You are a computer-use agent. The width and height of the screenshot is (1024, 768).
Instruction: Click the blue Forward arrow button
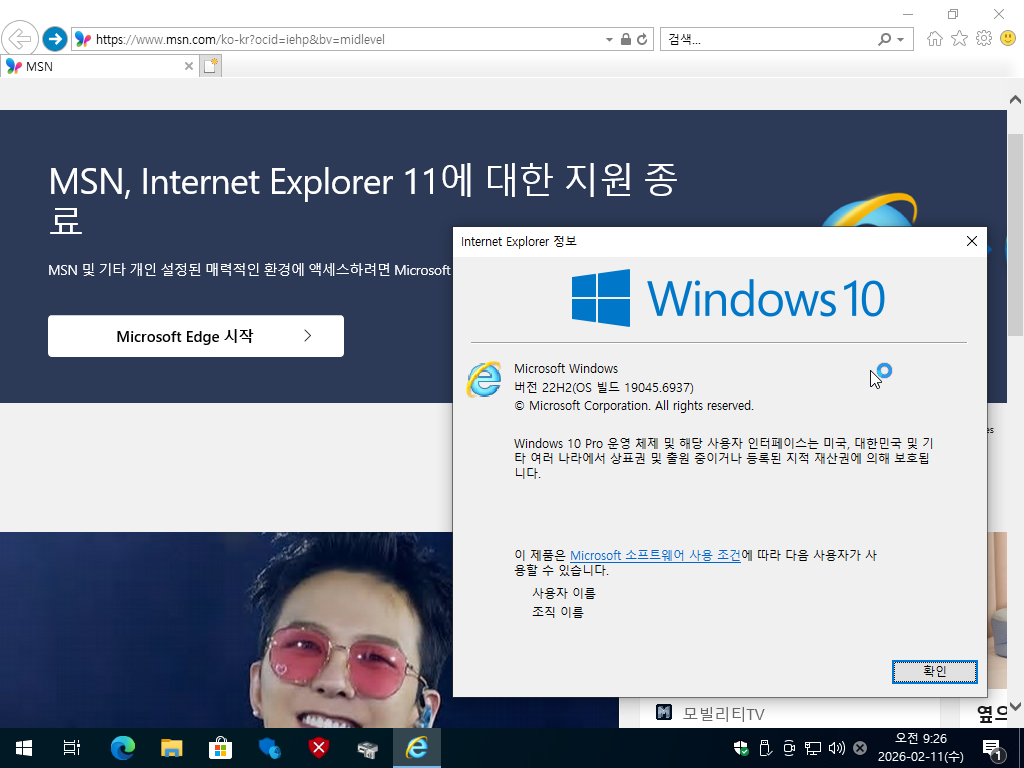pyautogui.click(x=55, y=39)
